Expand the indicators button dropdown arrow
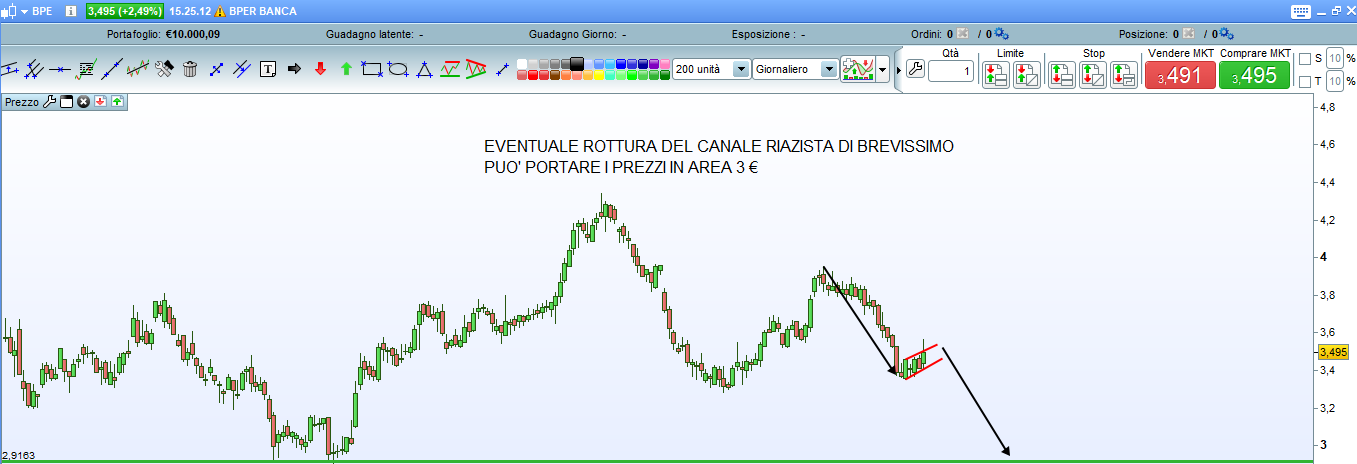The image size is (1357, 464). click(883, 69)
